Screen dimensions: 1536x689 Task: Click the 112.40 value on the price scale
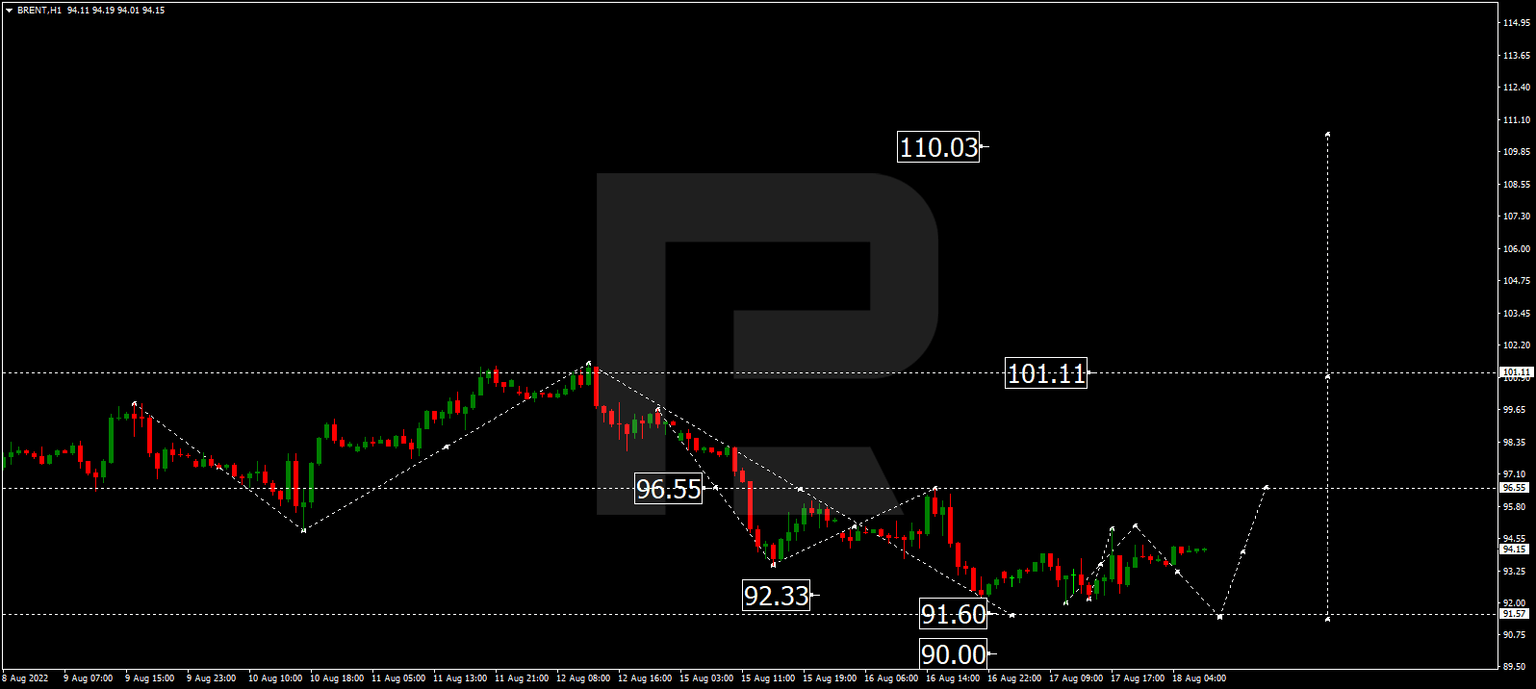point(1517,88)
